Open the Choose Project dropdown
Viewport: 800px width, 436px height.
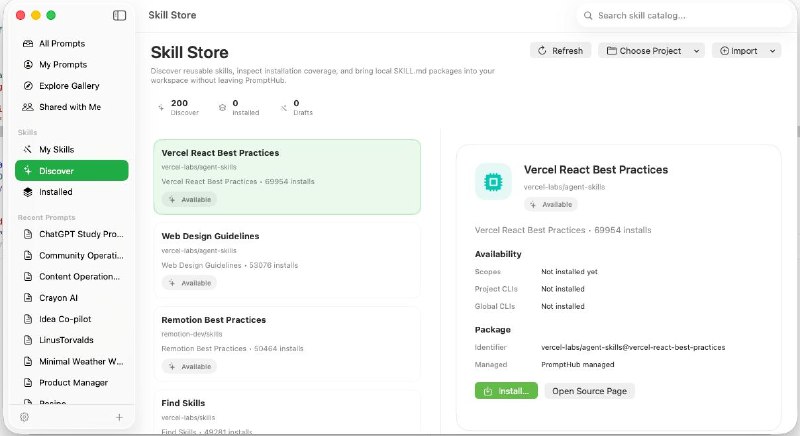(652, 50)
